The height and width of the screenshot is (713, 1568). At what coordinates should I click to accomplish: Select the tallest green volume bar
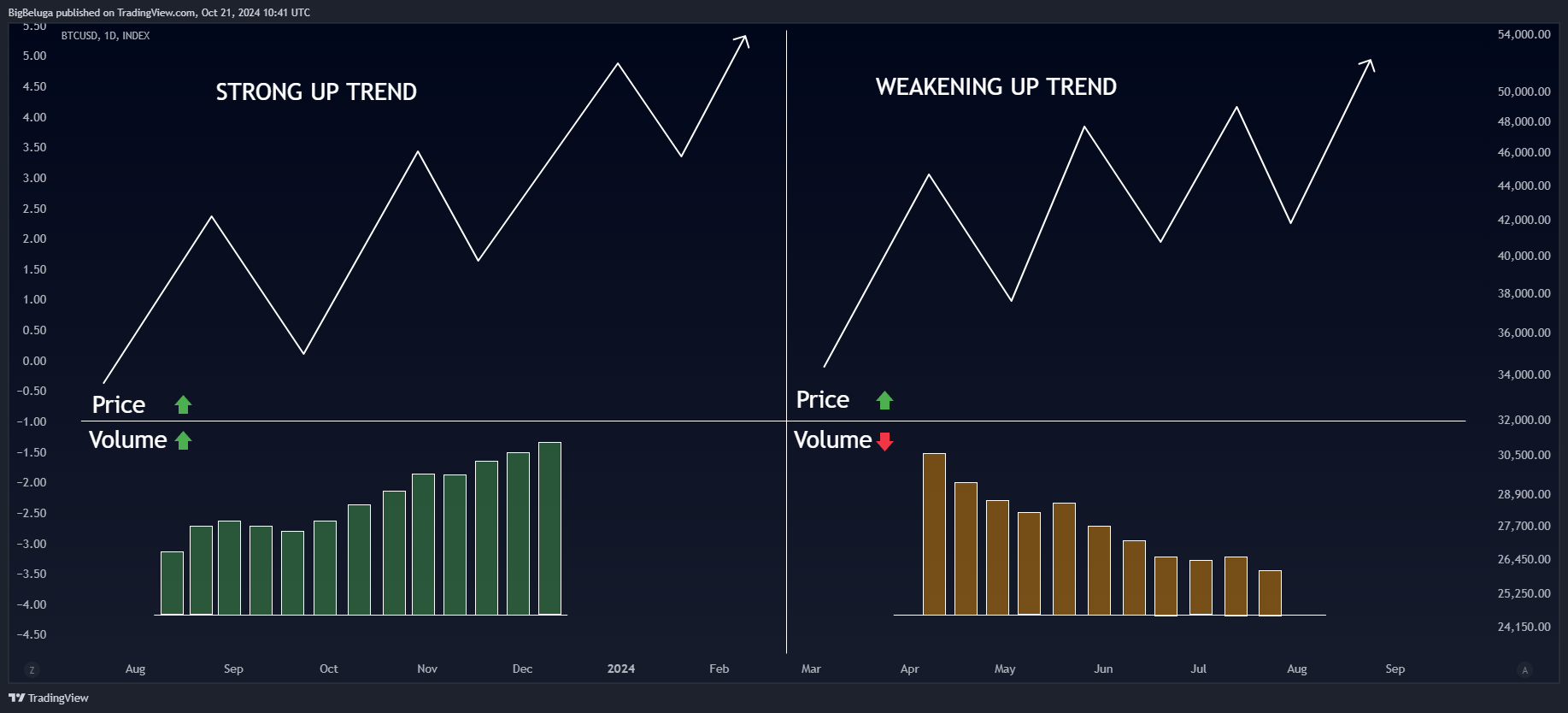coord(549,528)
